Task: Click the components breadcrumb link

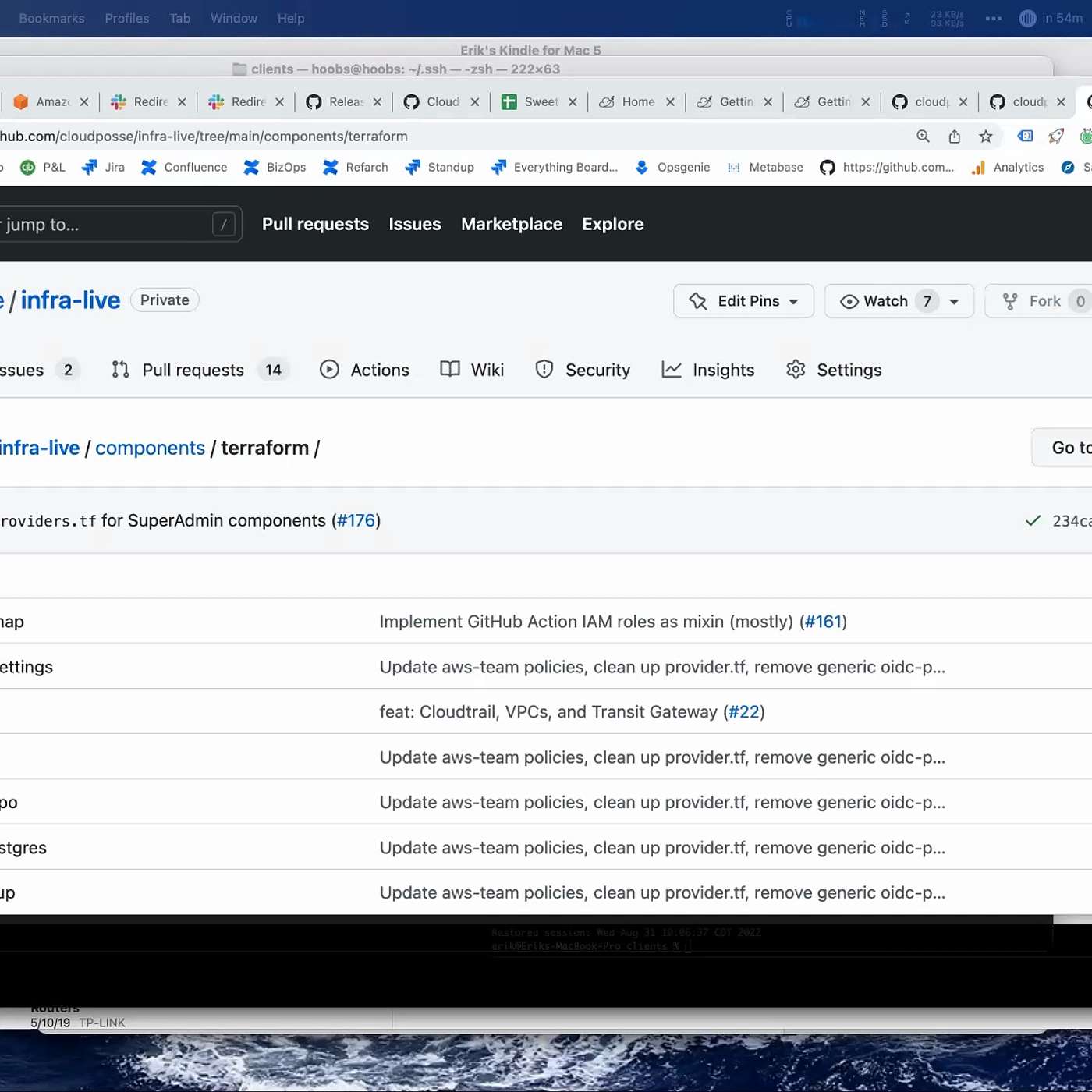Action: (150, 448)
